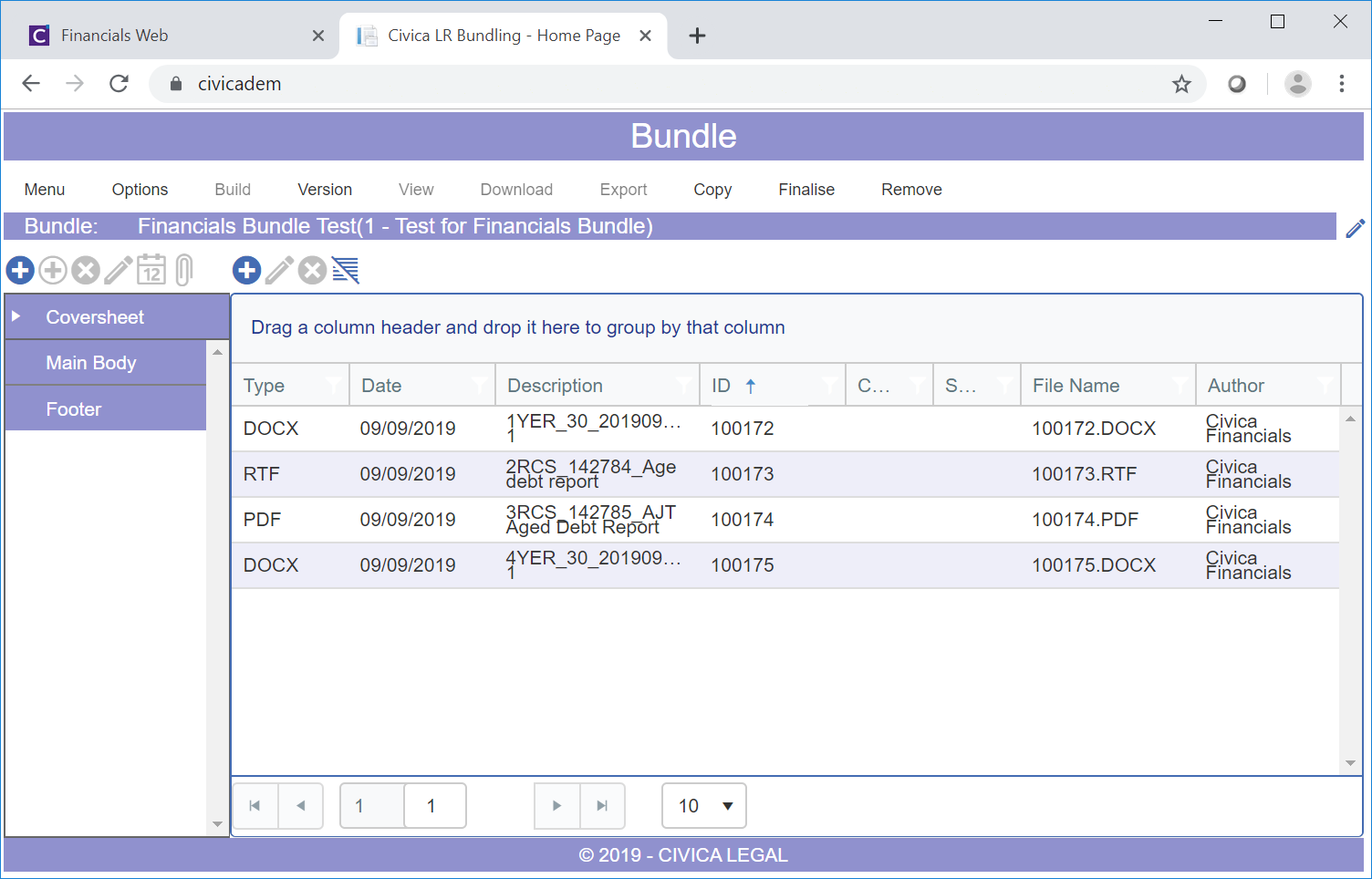Open the browser profile avatar
The image size is (1372, 879).
pos(1297,84)
